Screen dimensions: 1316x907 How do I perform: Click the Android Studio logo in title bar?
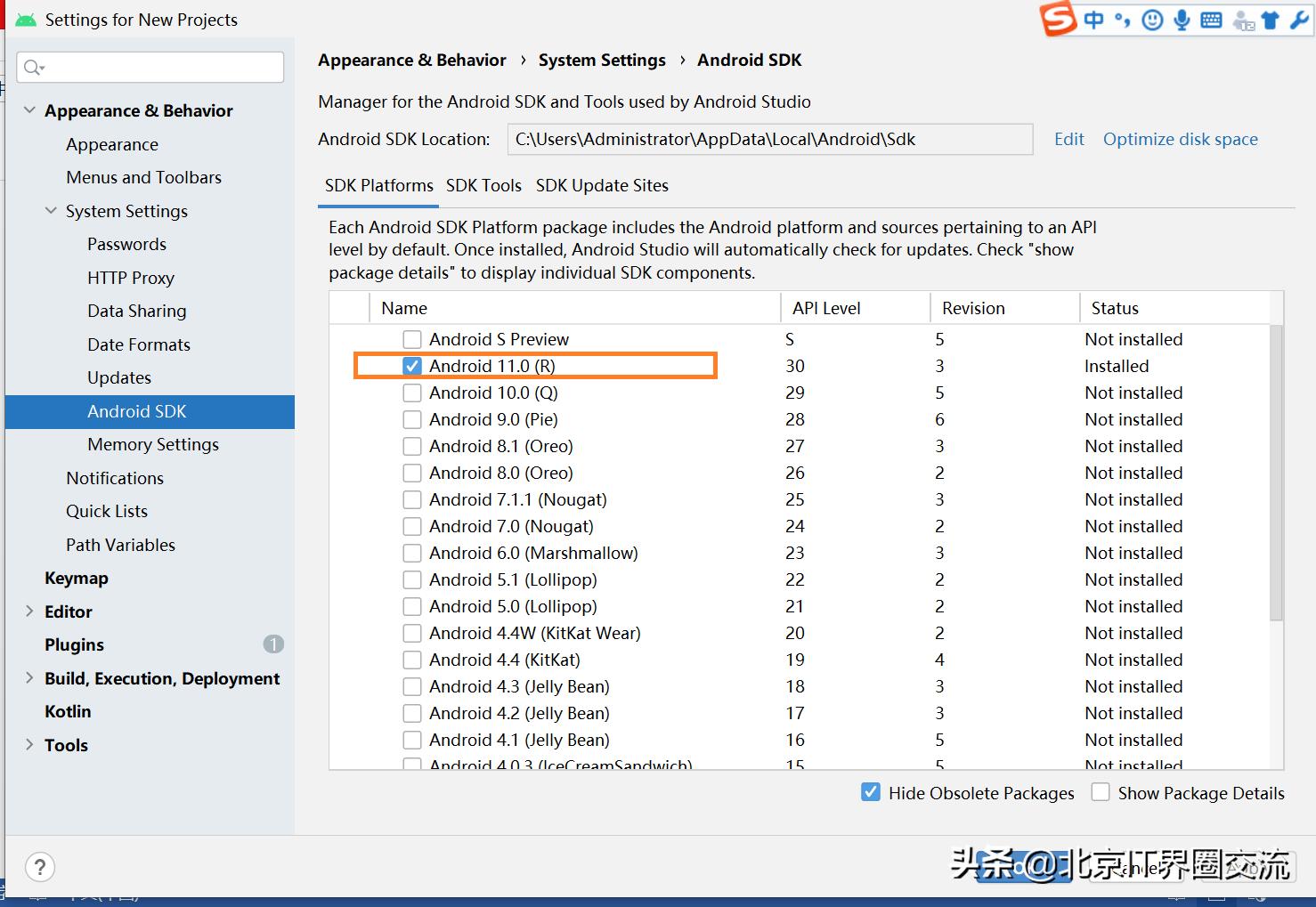click(26, 20)
